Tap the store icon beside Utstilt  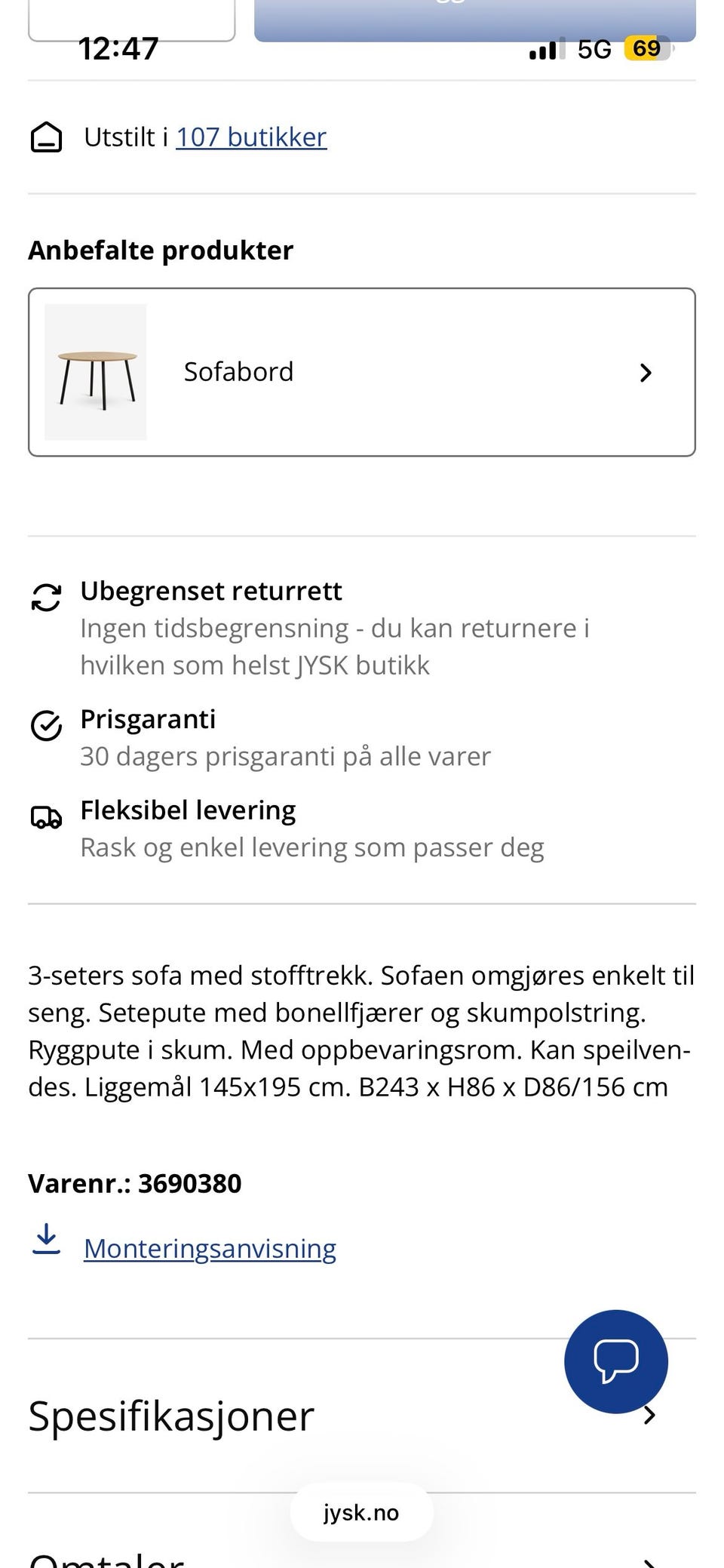pyautogui.click(x=46, y=137)
